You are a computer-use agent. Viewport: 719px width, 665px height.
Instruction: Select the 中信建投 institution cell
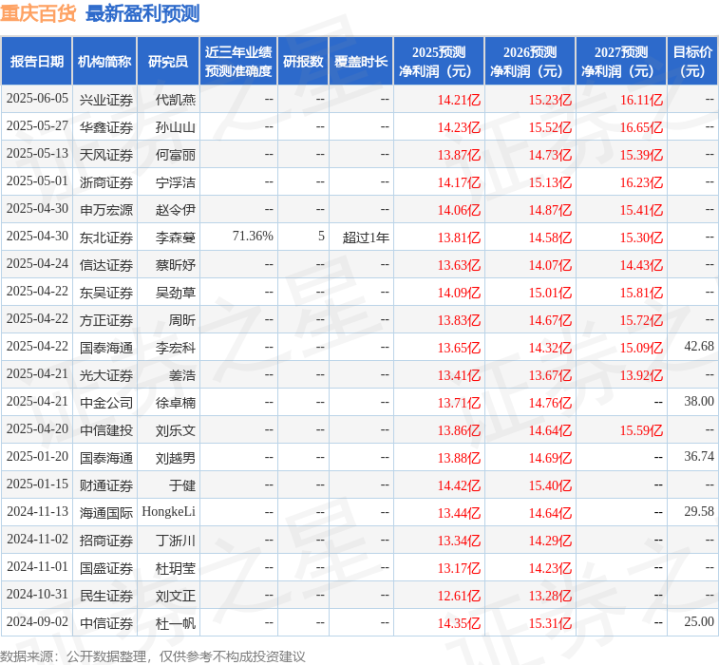(x=106, y=430)
